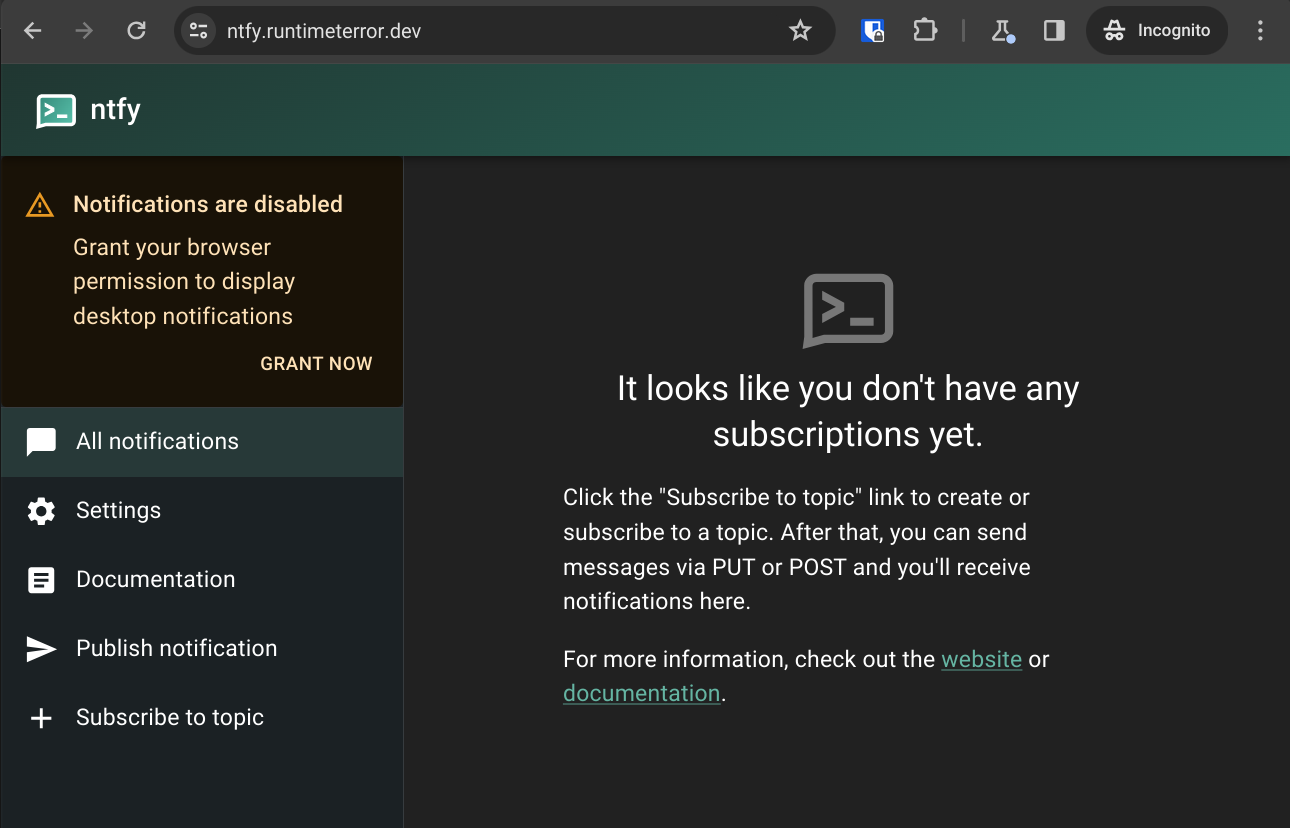Screen dimensions: 1290x828
Task: Bookmark this page with the star
Action: tap(800, 31)
